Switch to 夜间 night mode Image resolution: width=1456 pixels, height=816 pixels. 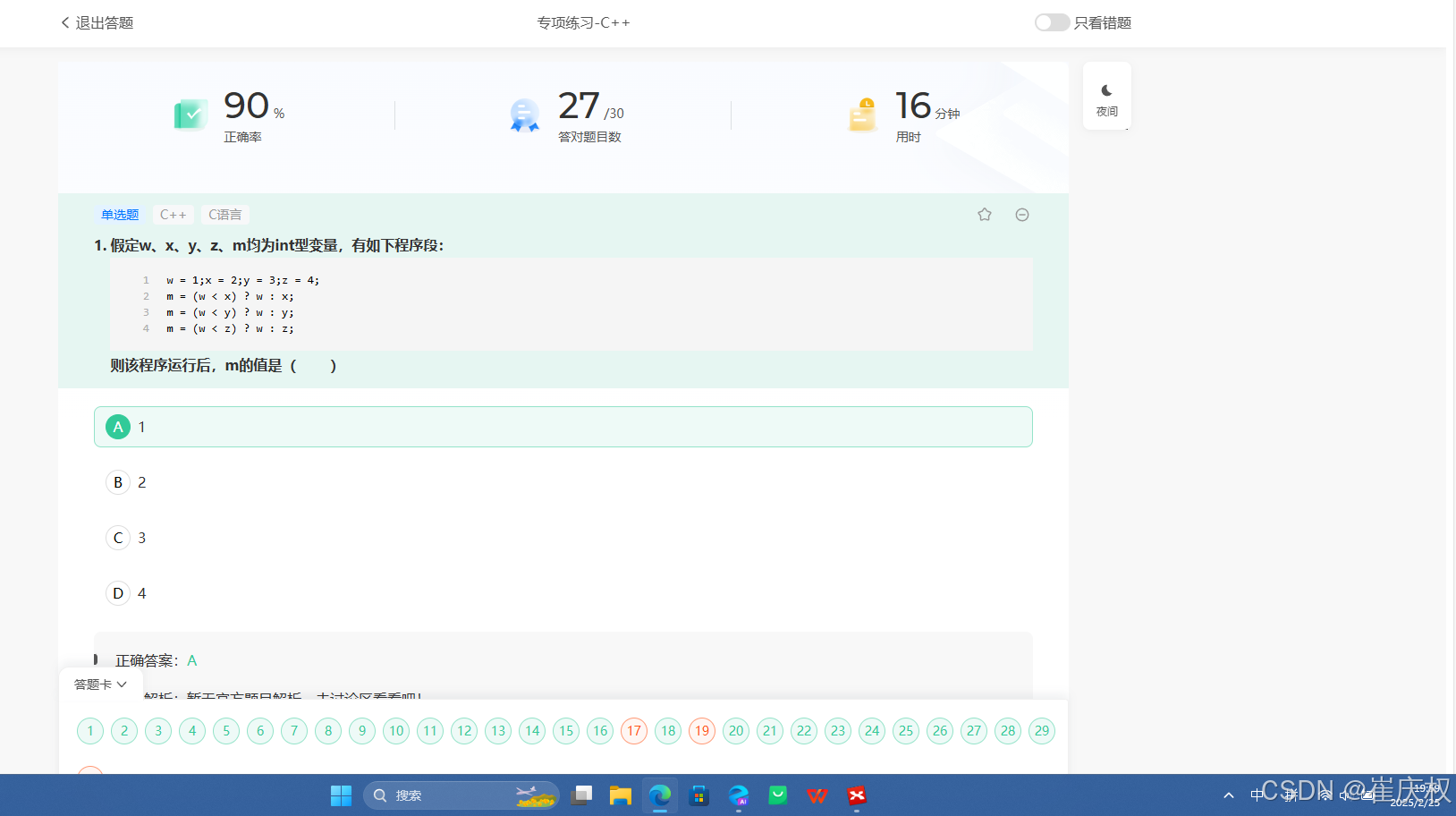click(1107, 97)
